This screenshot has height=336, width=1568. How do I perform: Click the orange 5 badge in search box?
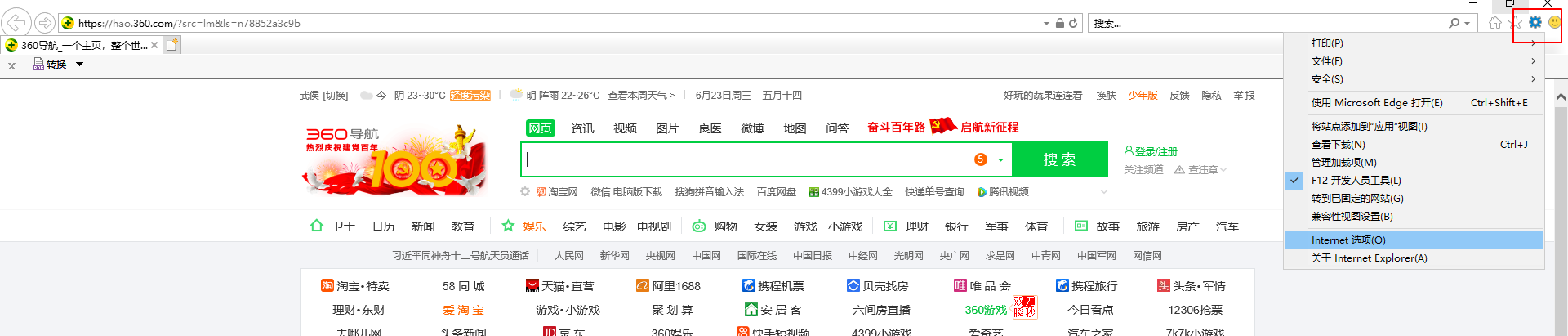coord(981,159)
